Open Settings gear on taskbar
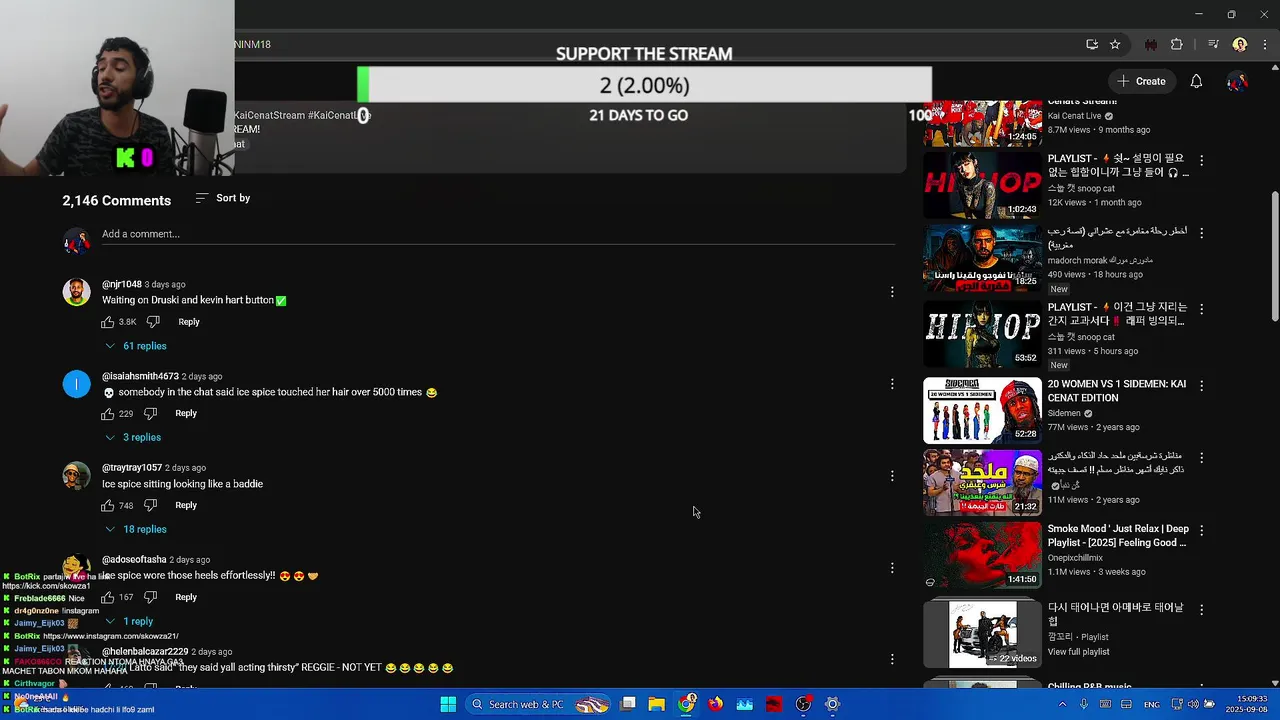1280x720 pixels. (832, 704)
